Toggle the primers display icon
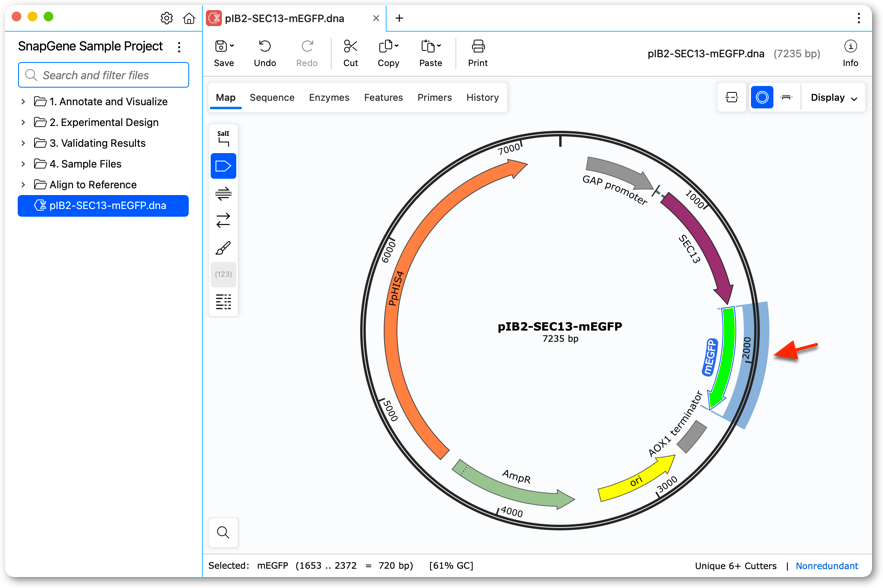 [x=224, y=194]
